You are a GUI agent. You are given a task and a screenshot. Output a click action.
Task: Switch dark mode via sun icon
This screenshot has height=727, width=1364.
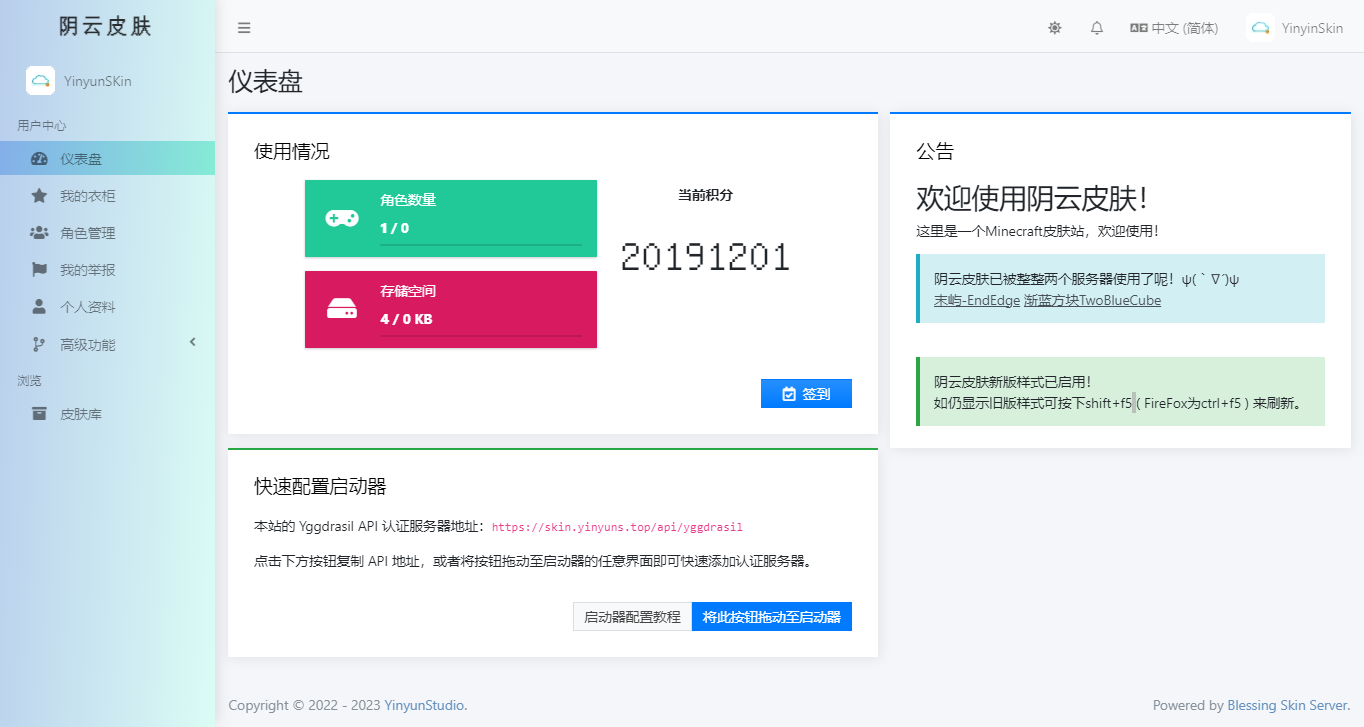pyautogui.click(x=1054, y=28)
